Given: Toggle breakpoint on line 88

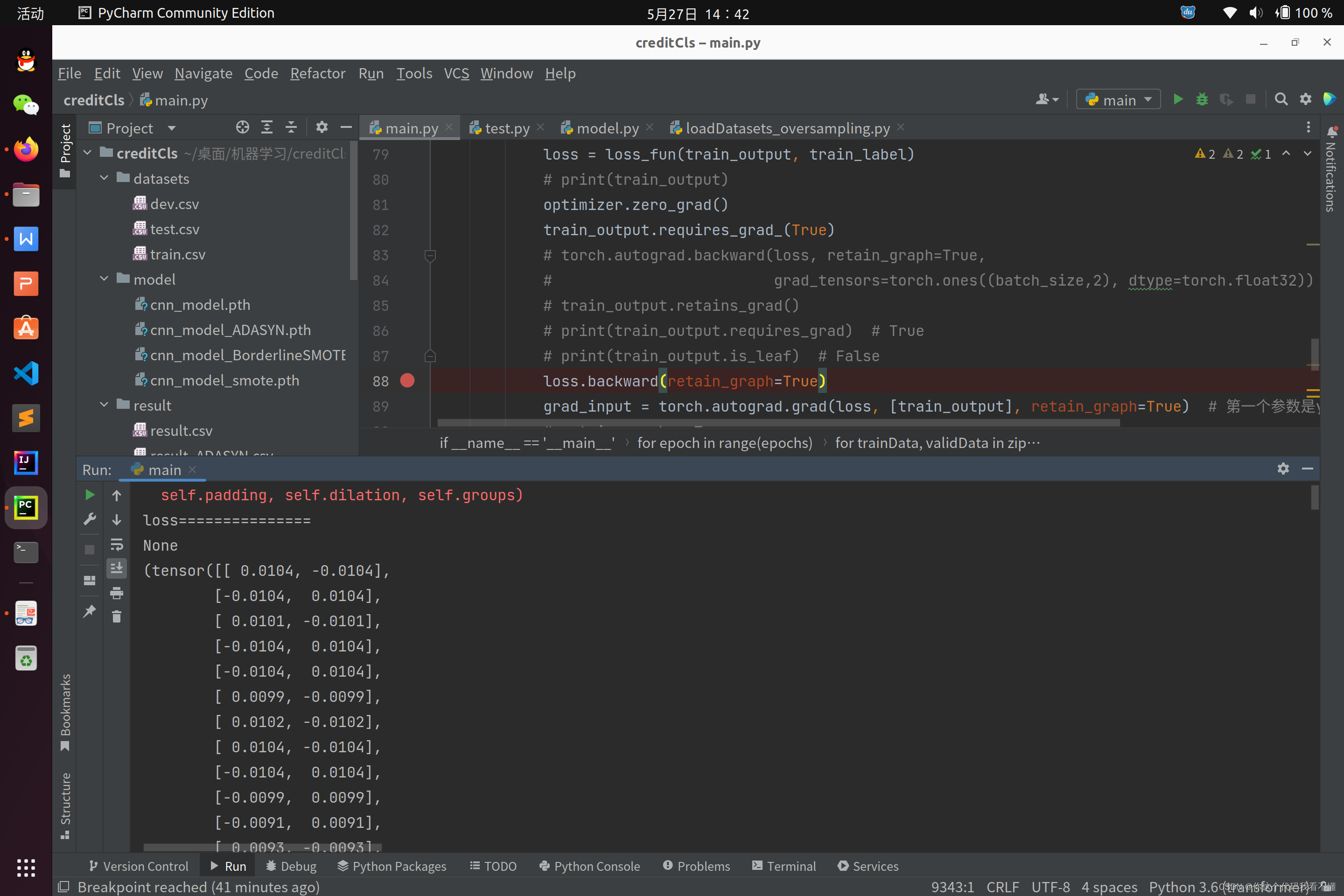Looking at the screenshot, I should click(x=407, y=381).
